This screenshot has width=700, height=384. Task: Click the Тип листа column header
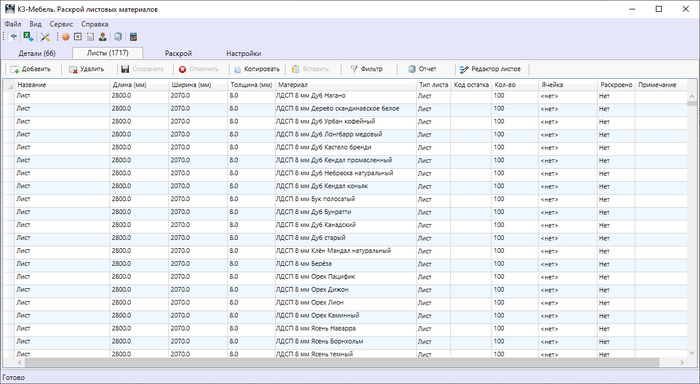pyautogui.click(x=433, y=85)
